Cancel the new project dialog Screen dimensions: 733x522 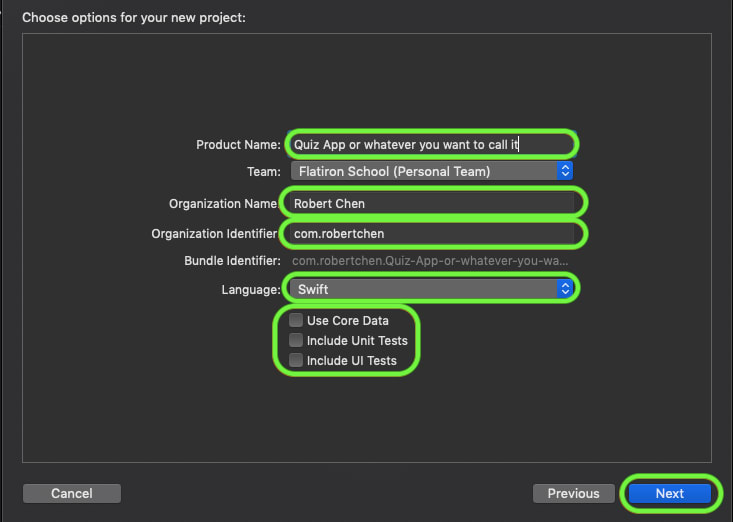click(72, 493)
